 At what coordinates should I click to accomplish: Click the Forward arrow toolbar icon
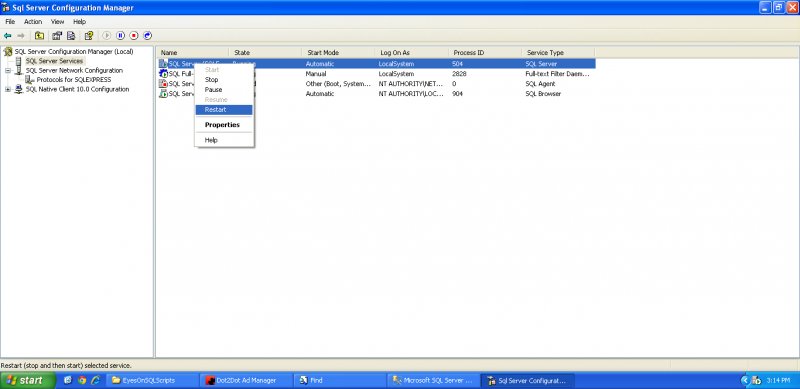coord(21,36)
